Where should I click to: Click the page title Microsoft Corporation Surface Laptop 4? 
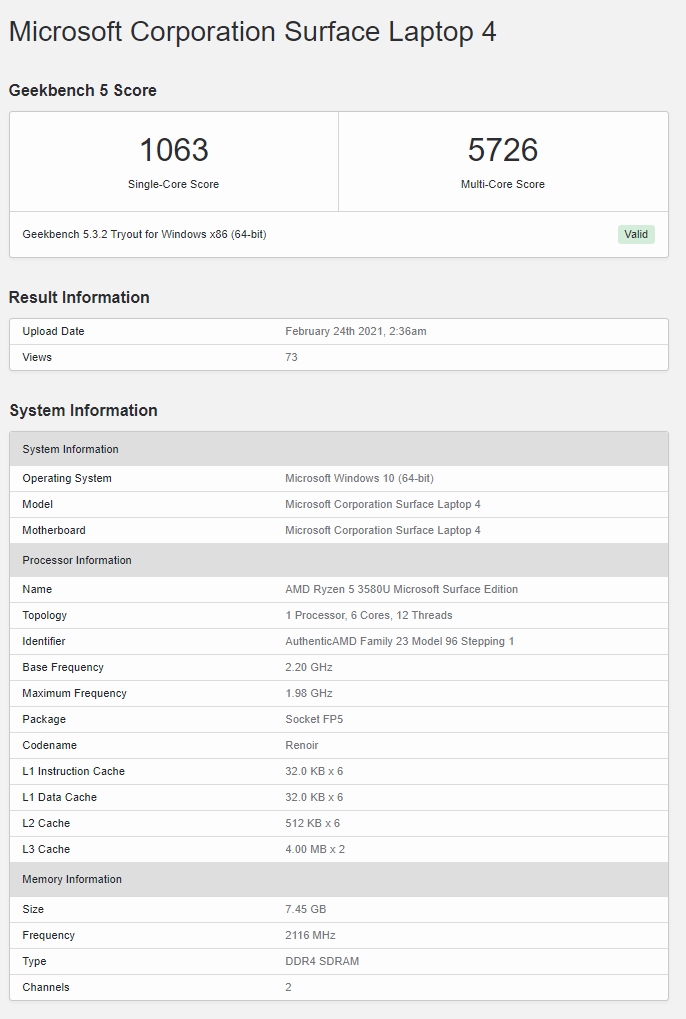pyautogui.click(x=253, y=32)
